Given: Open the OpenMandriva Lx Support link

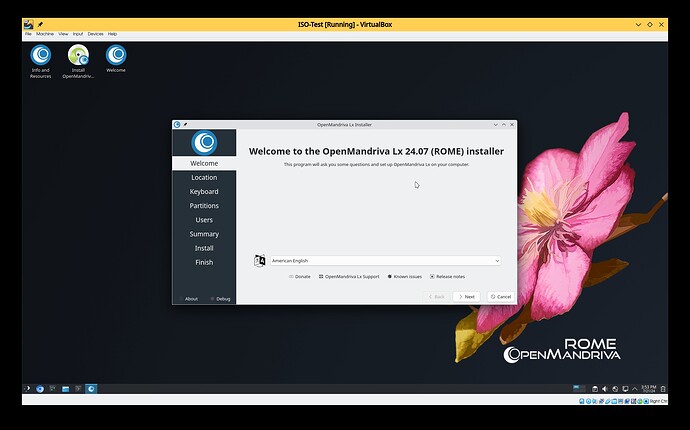Looking at the screenshot, I should tap(349, 276).
